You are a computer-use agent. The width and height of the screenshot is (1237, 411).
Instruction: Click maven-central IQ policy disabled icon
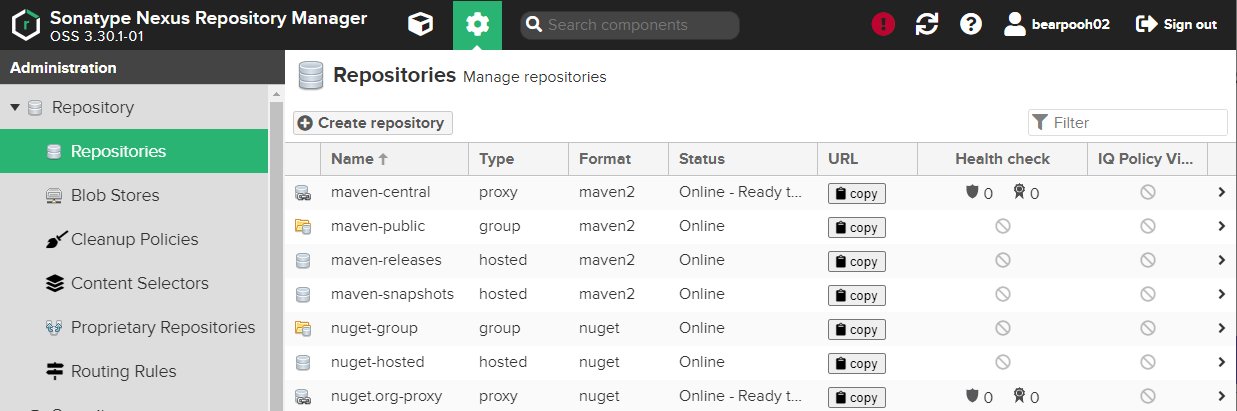[x=1148, y=192]
